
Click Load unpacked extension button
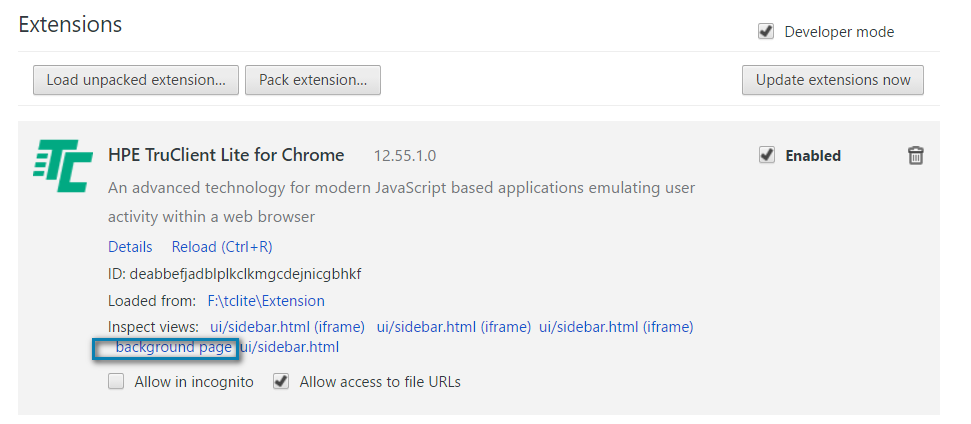click(x=136, y=80)
